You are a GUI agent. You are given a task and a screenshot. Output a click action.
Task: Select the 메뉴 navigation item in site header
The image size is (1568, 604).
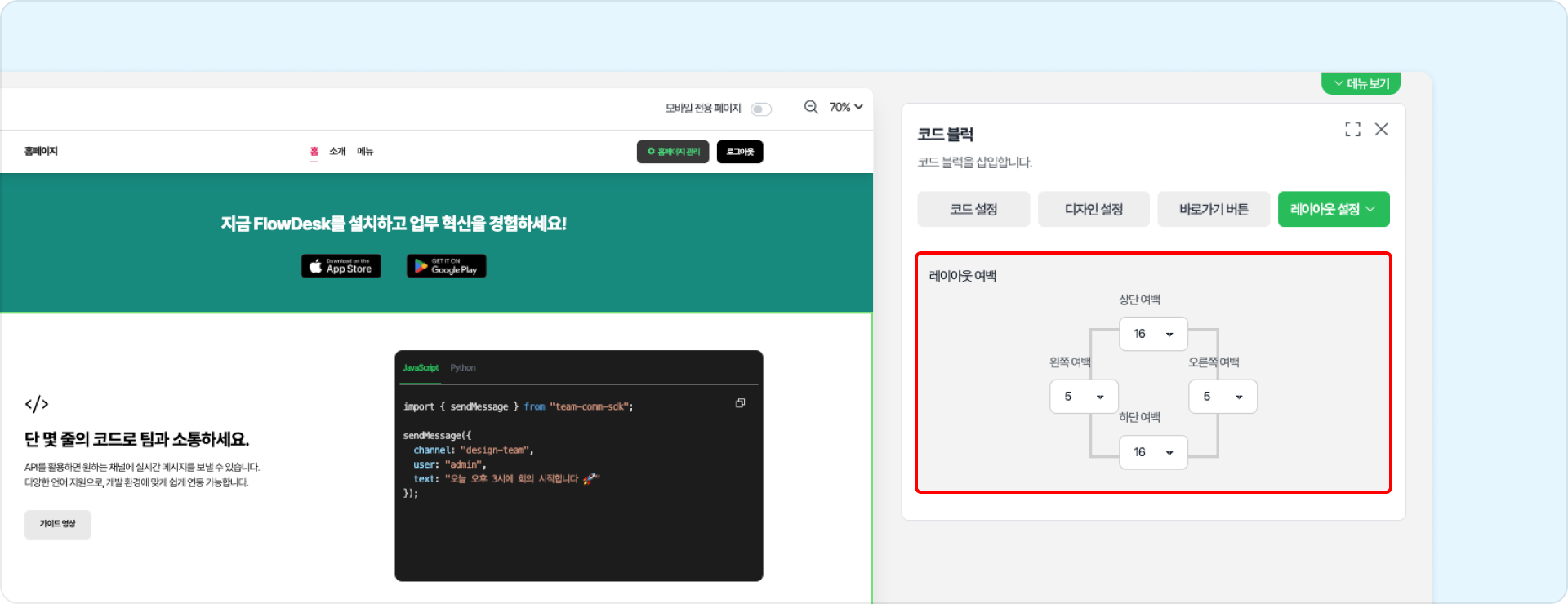[365, 152]
